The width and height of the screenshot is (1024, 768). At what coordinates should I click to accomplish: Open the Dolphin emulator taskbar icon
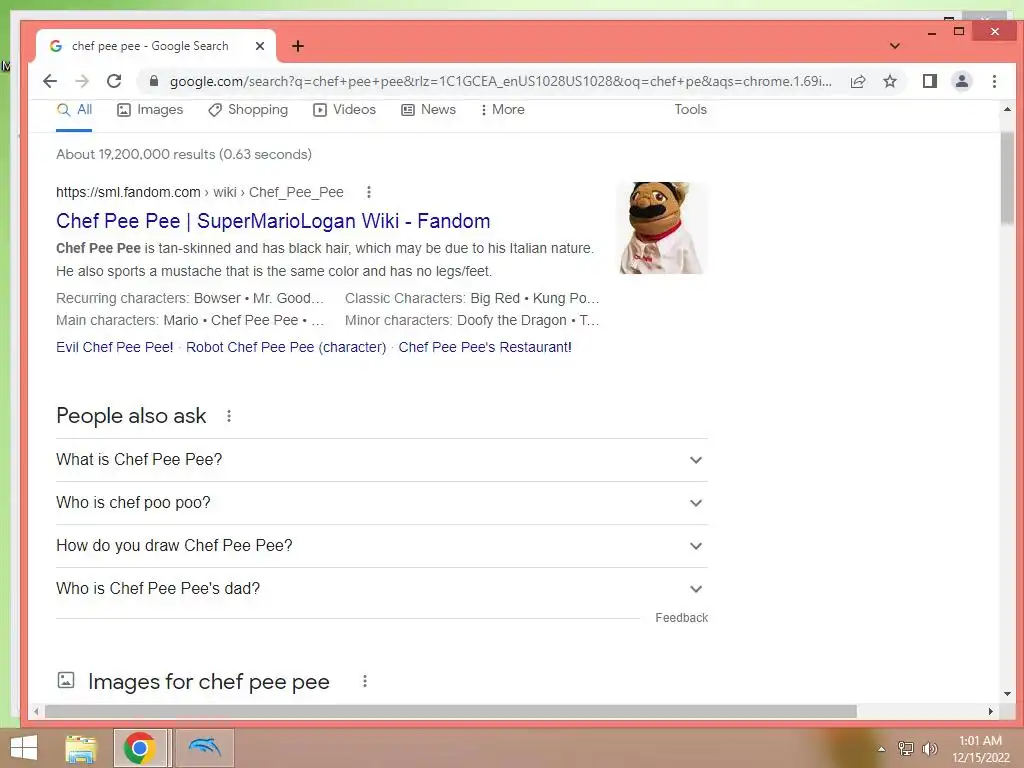(x=204, y=748)
